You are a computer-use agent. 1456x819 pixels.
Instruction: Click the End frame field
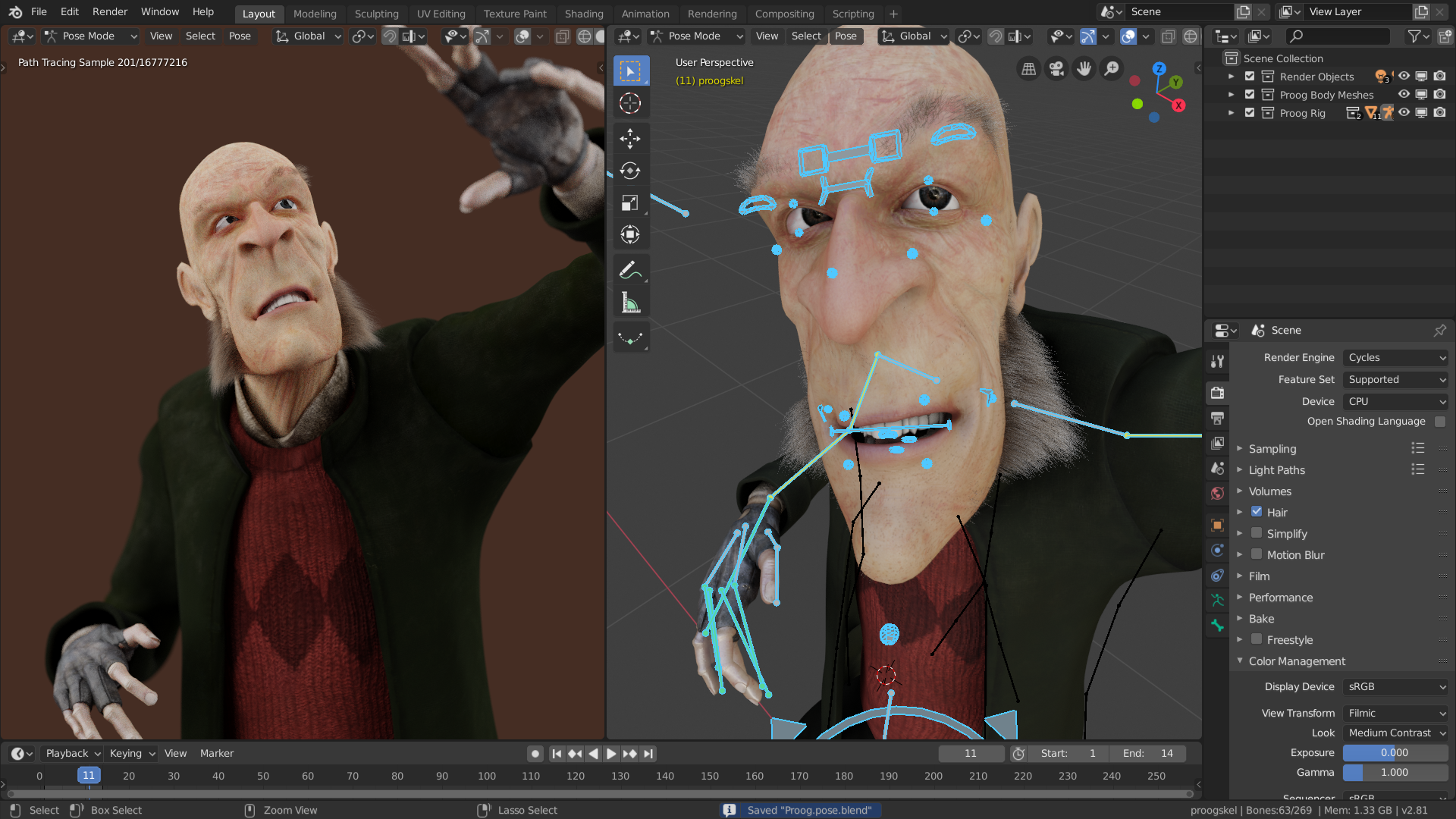pos(1147,753)
